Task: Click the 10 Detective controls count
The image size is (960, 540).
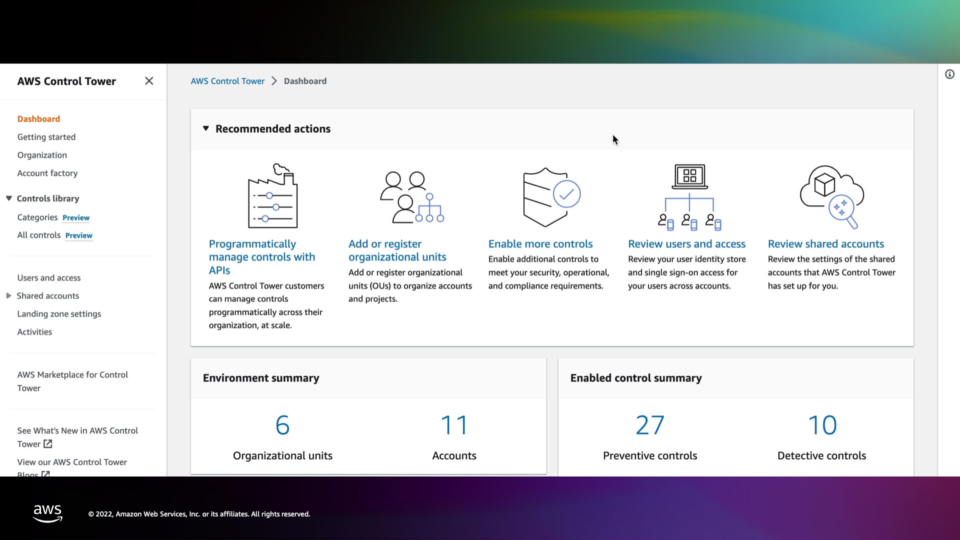Action: (822, 425)
